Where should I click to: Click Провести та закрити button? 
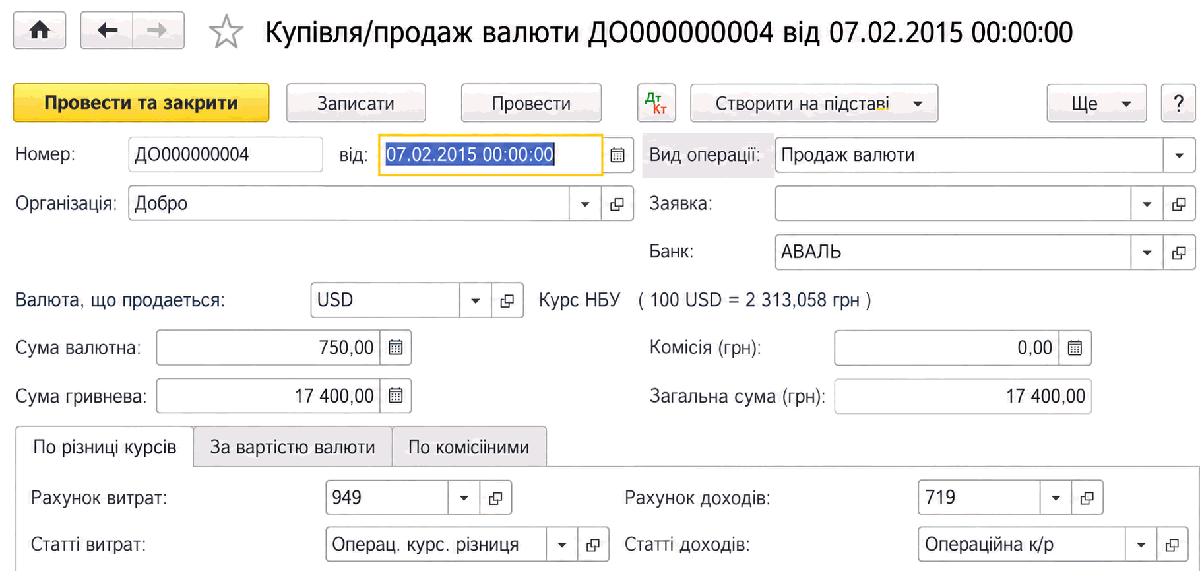tap(141, 103)
